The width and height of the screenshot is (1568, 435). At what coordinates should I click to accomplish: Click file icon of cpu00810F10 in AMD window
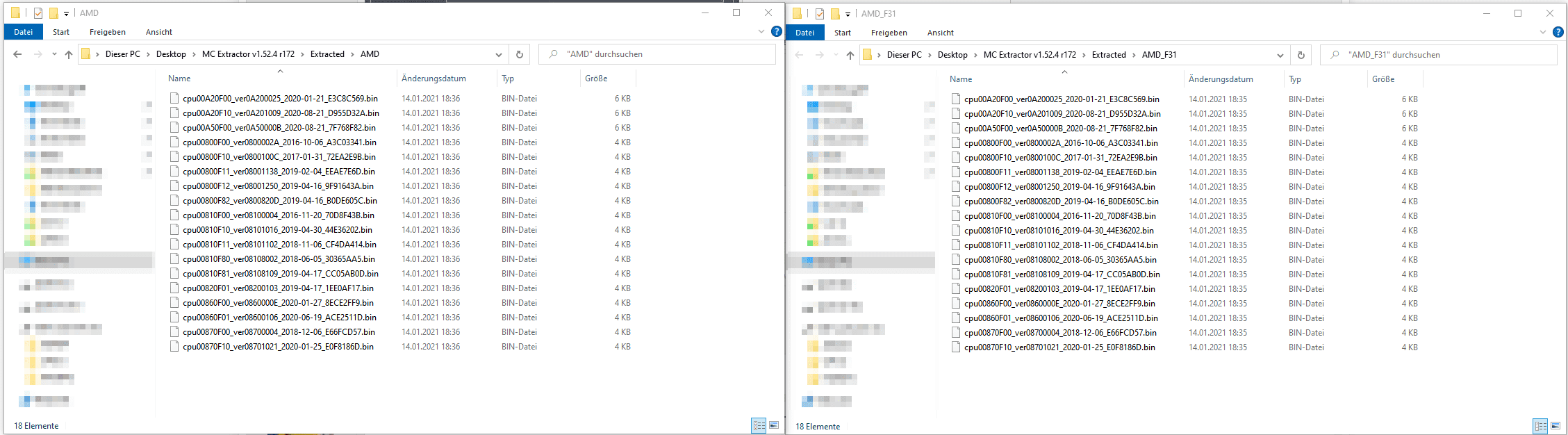[x=174, y=230]
